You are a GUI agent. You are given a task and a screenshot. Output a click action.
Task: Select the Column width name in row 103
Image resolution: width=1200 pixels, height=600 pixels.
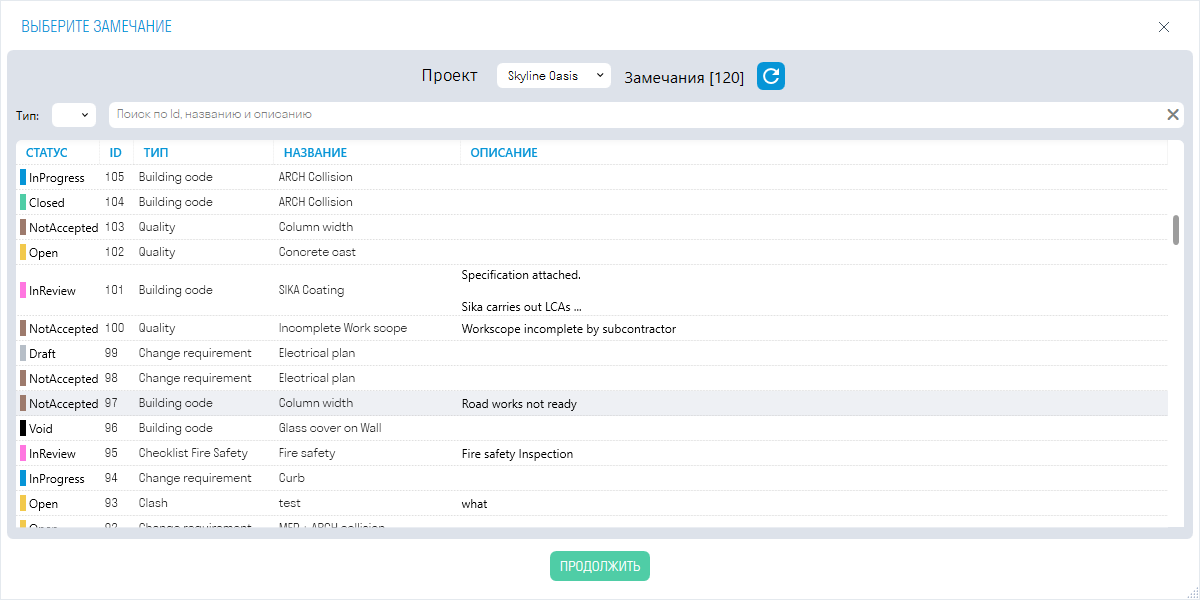[x=316, y=227]
